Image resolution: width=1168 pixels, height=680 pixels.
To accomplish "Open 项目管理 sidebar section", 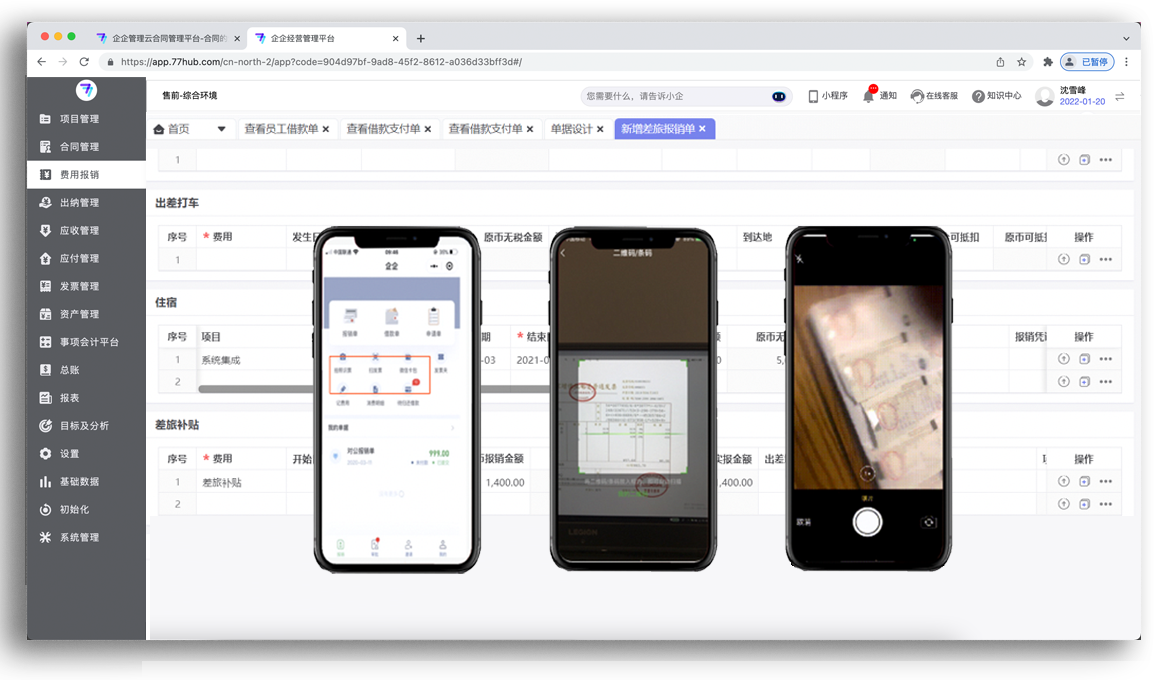I will (78, 119).
